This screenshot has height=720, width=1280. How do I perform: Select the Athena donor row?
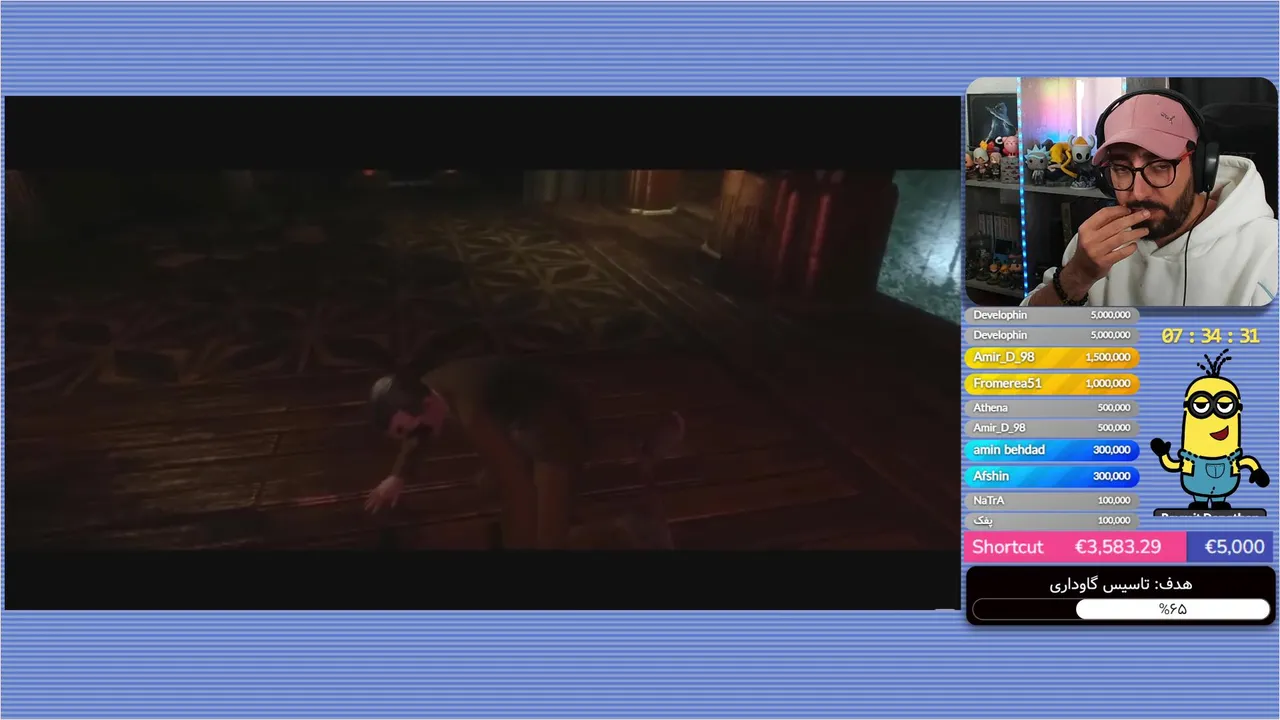[x=1052, y=407]
